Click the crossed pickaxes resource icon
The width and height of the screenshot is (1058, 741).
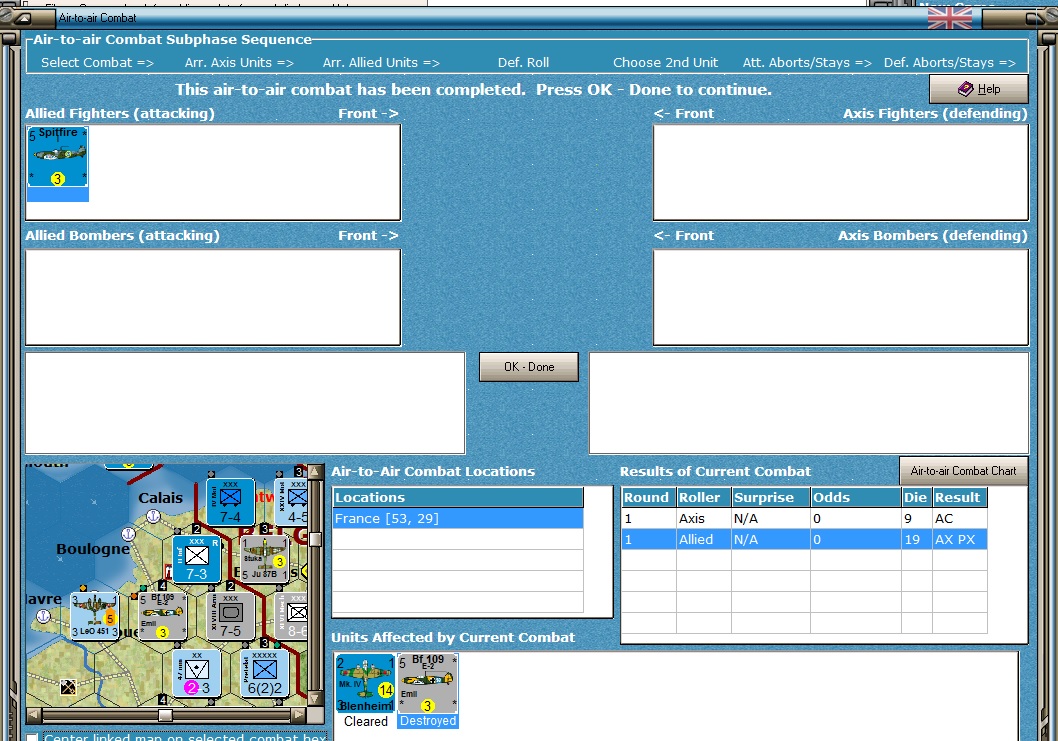pyautogui.click(x=68, y=687)
